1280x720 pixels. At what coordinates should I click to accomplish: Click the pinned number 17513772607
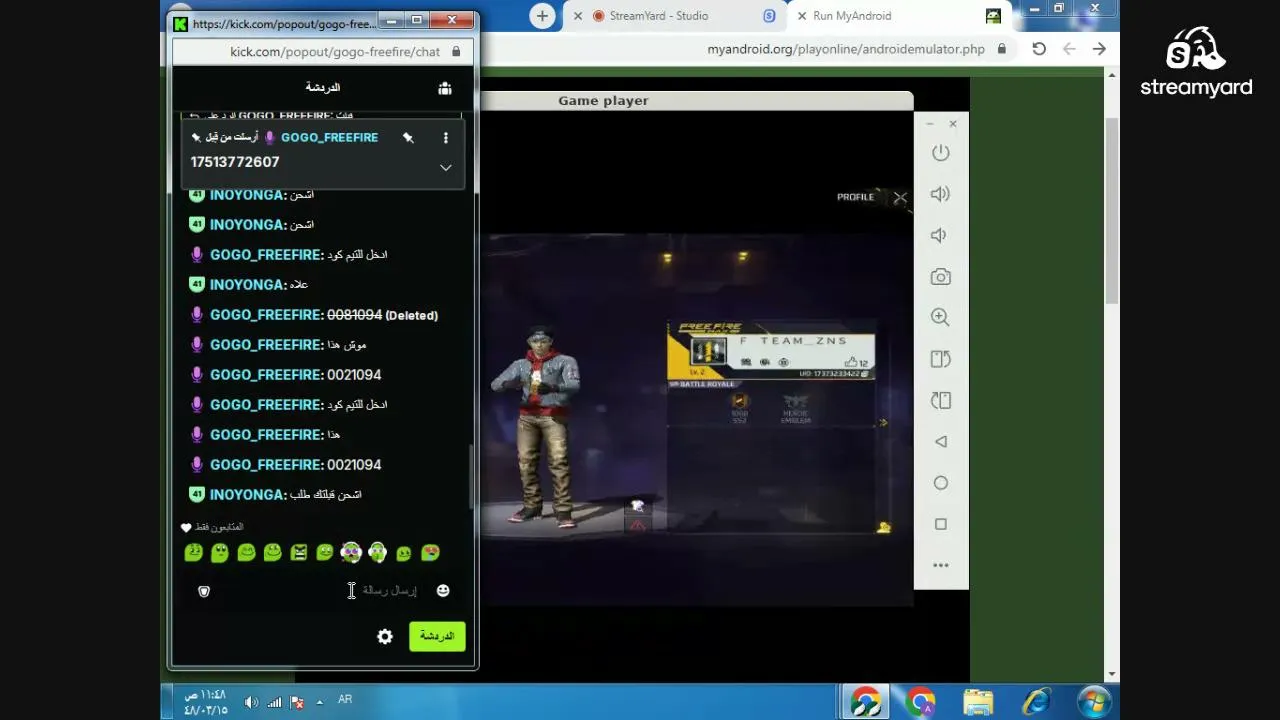point(235,162)
